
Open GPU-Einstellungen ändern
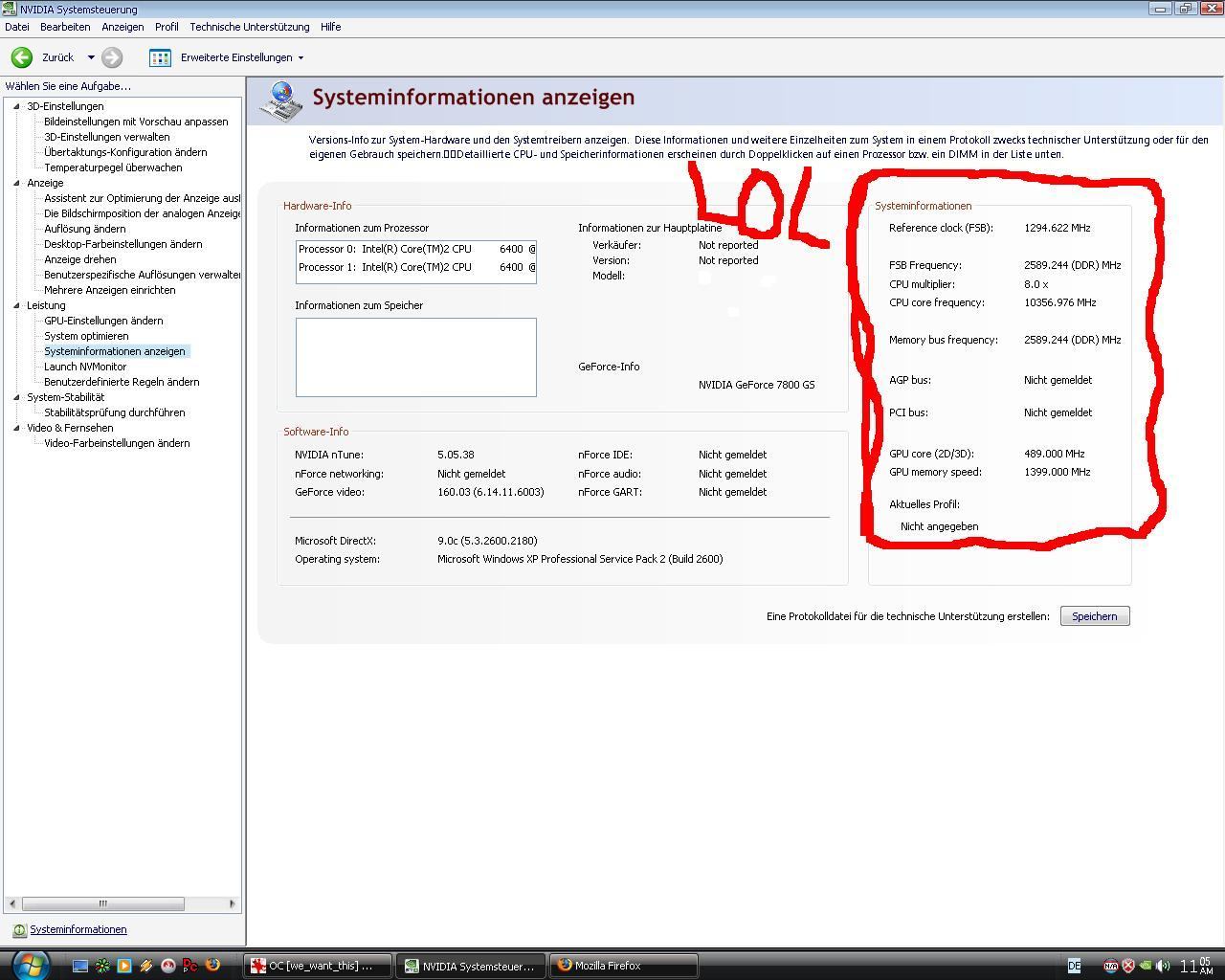[103, 321]
